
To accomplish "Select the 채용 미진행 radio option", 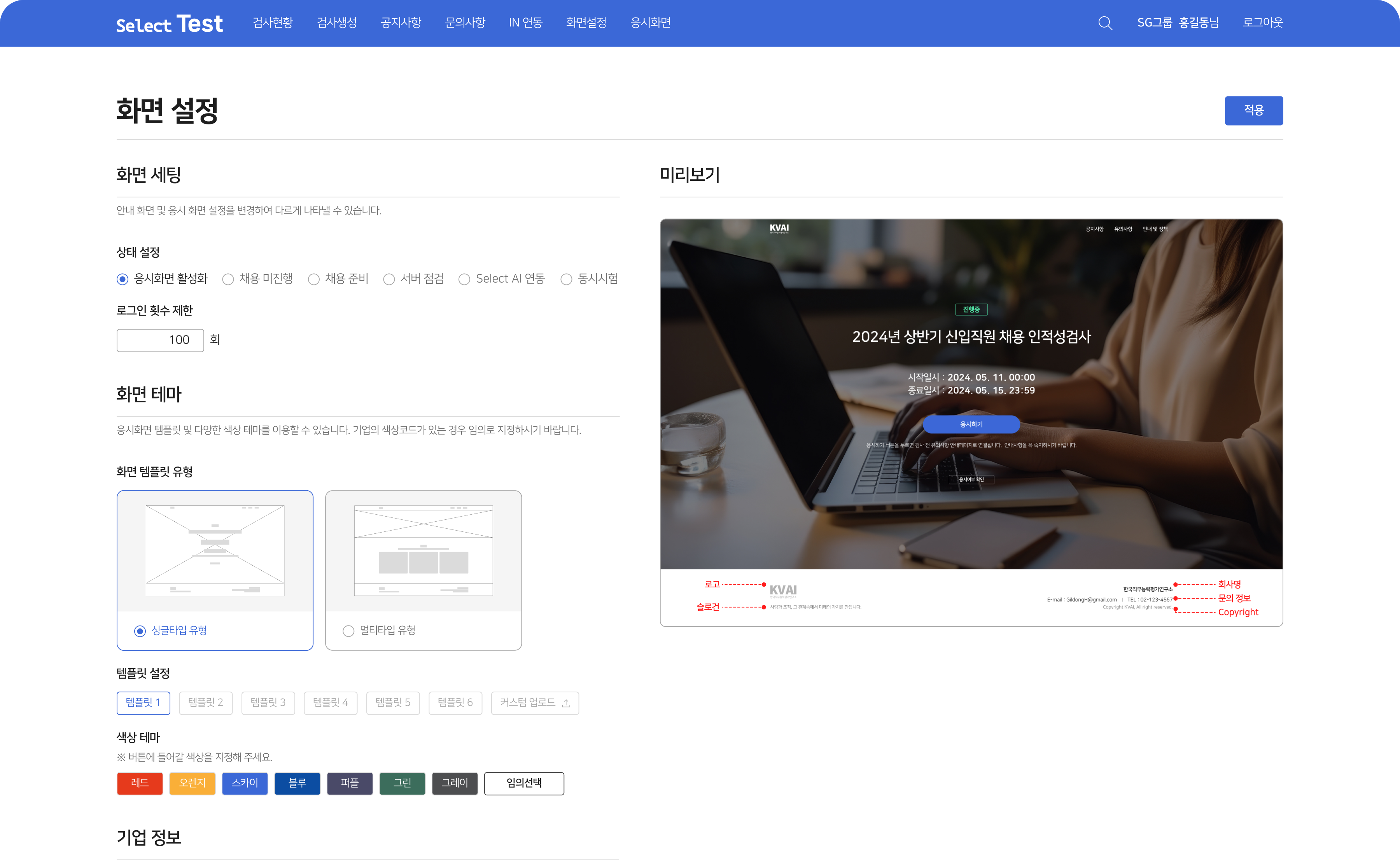I will point(228,279).
